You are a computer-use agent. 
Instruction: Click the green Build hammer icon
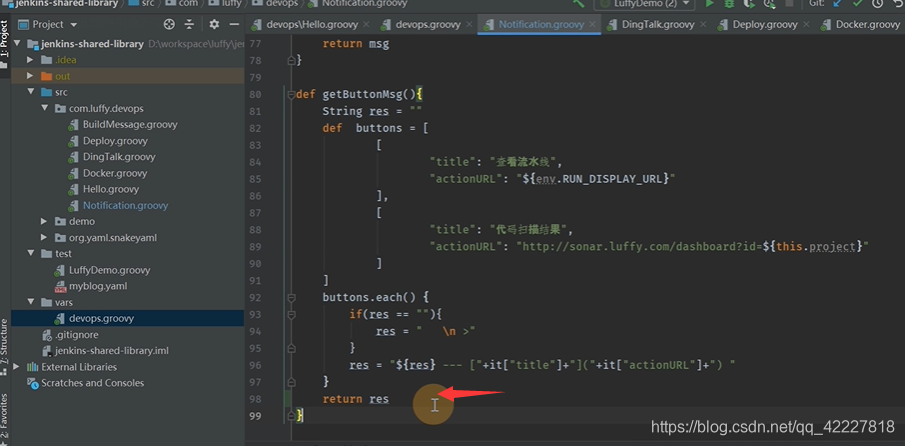pyautogui.click(x=578, y=3)
